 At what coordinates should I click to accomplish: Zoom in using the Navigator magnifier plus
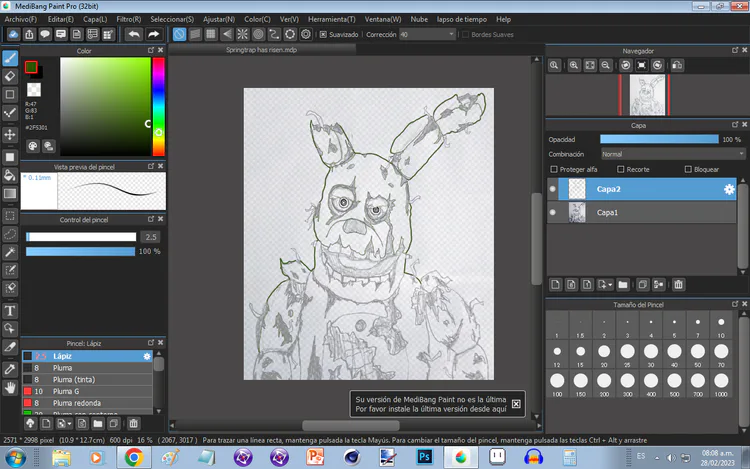574,65
